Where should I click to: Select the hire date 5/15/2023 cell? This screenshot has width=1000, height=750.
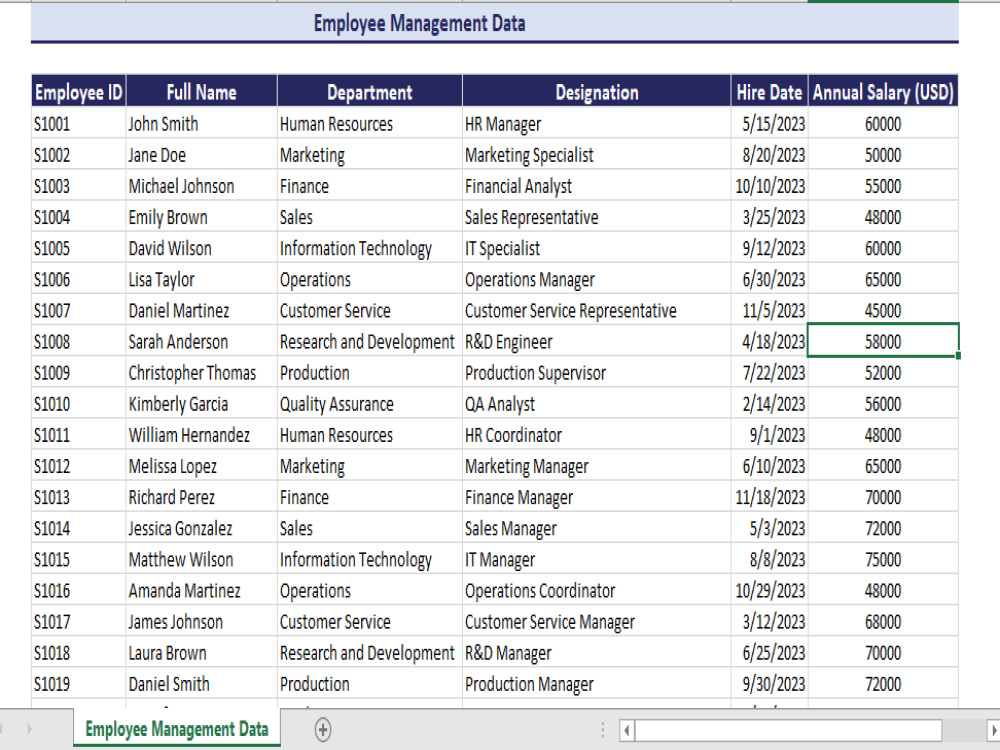click(769, 124)
